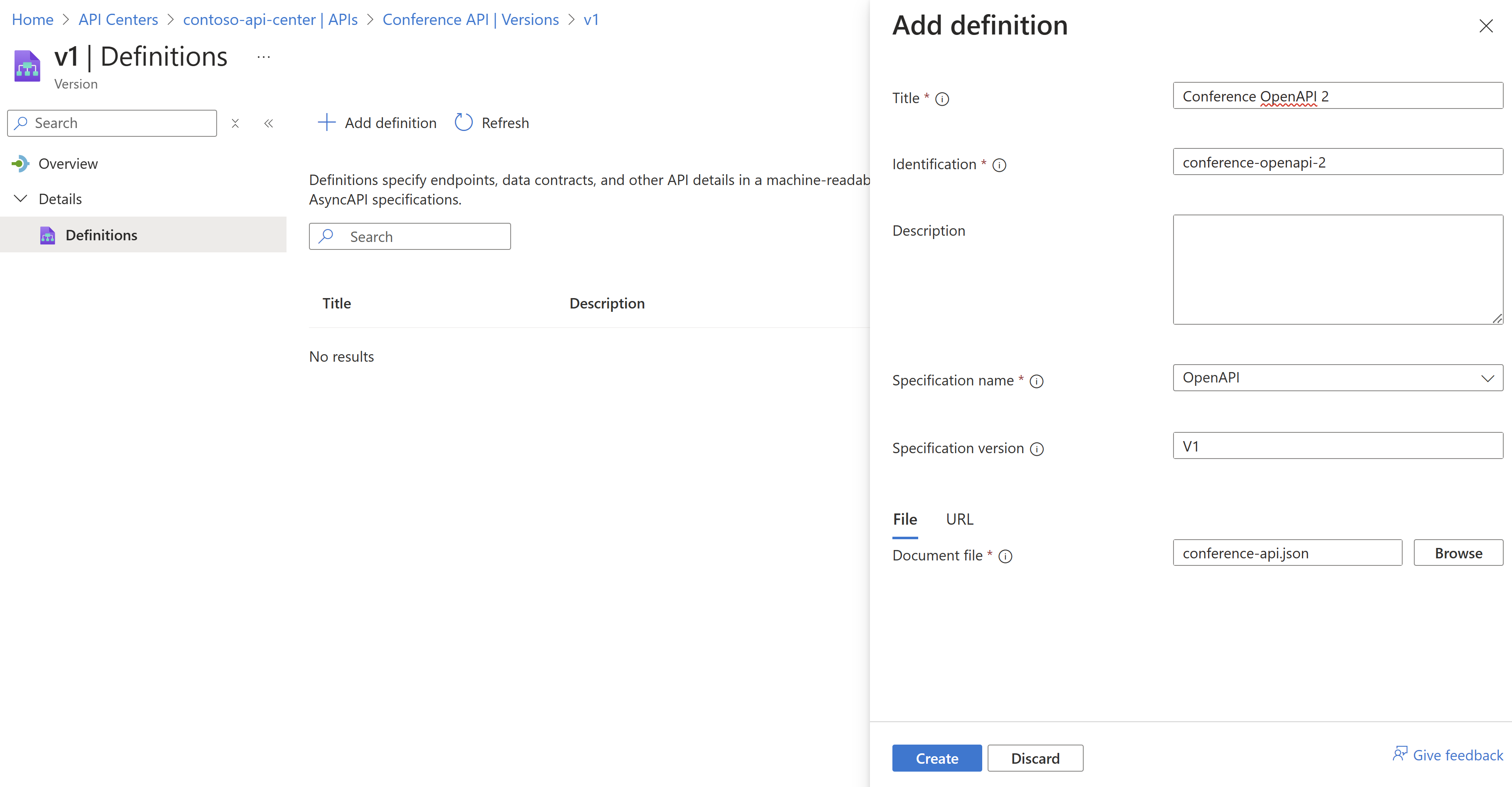The height and width of the screenshot is (787, 1512).
Task: Click the Discard button
Action: 1034,758
